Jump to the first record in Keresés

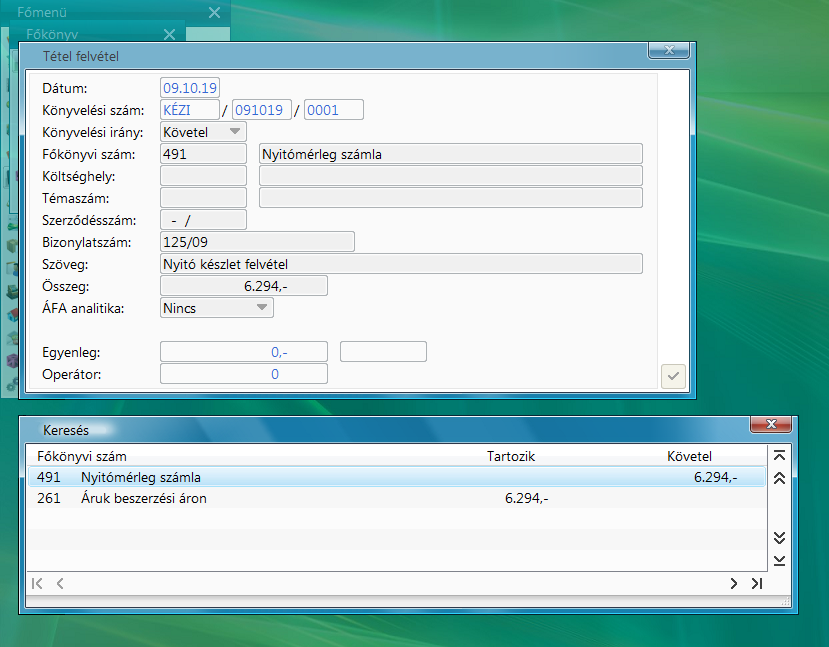(x=38, y=583)
